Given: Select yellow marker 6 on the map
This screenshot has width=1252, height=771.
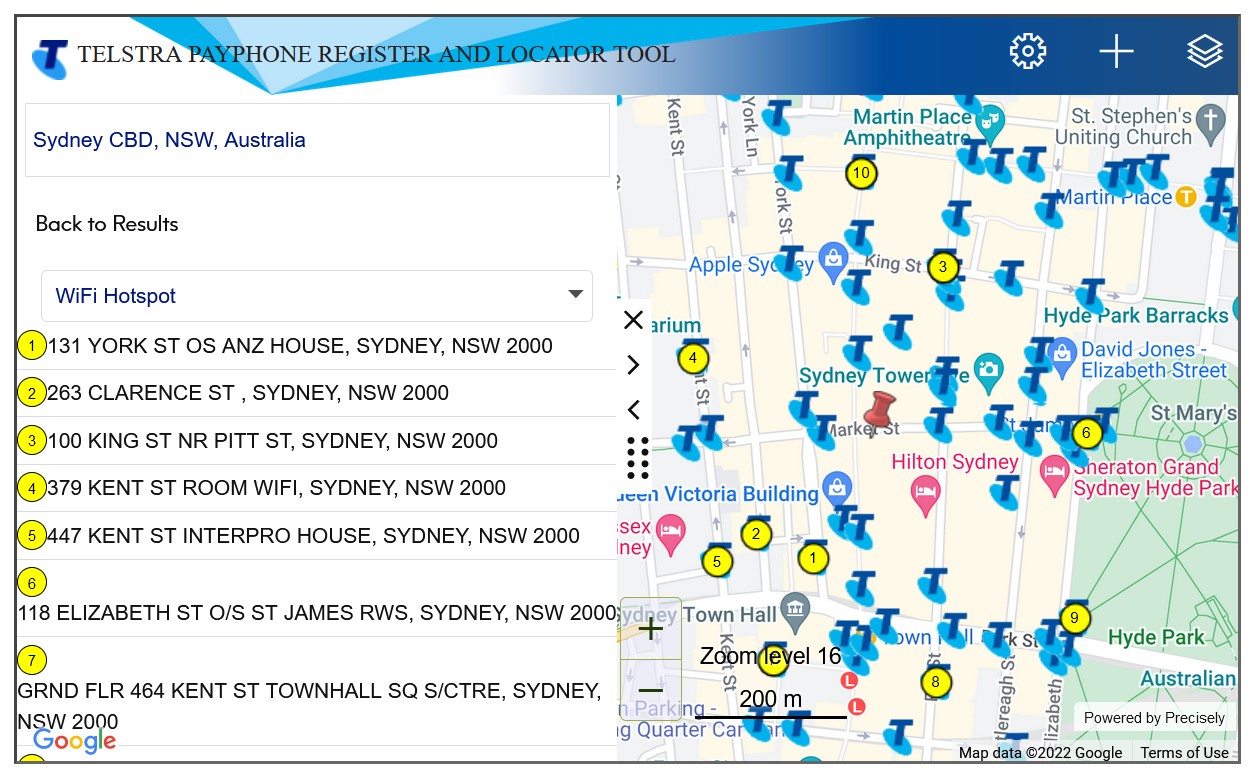Looking at the screenshot, I should (1086, 434).
